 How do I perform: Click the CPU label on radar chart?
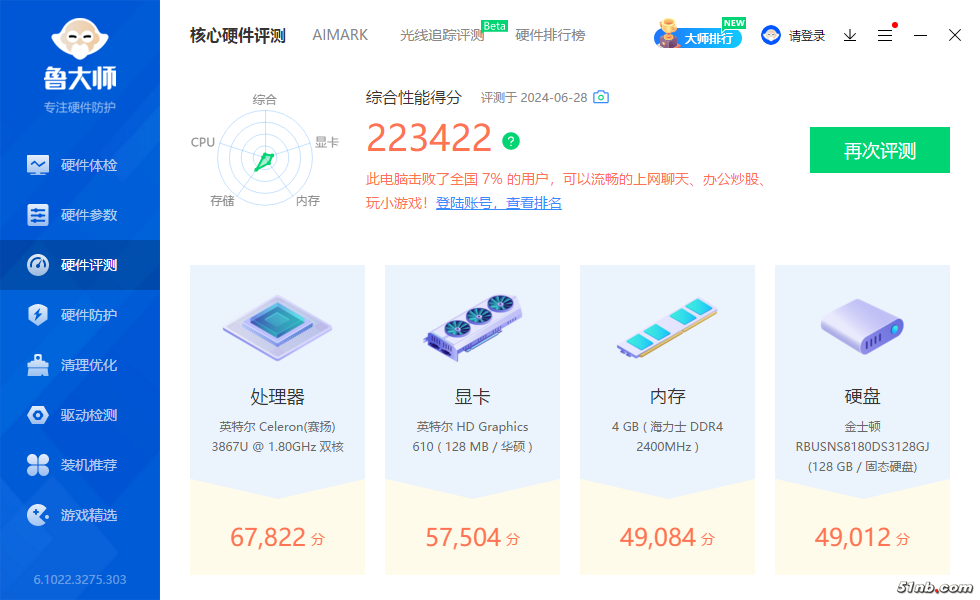click(x=202, y=142)
